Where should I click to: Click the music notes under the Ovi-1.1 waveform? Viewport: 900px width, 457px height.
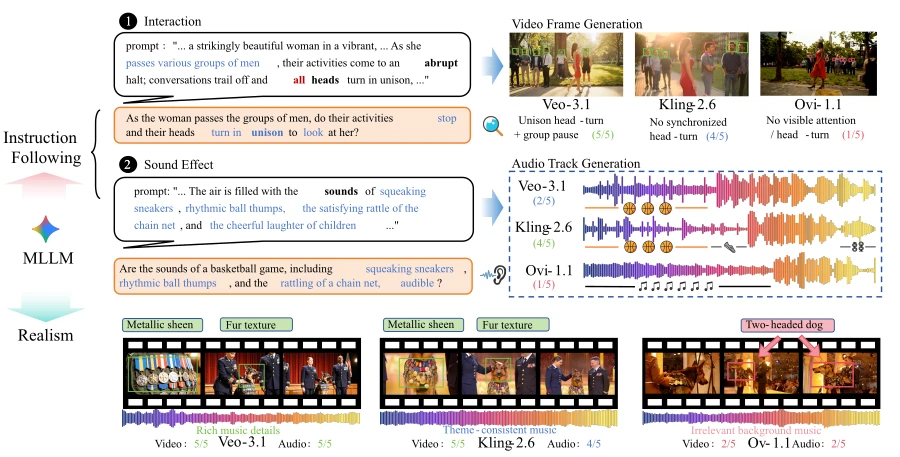click(x=676, y=285)
